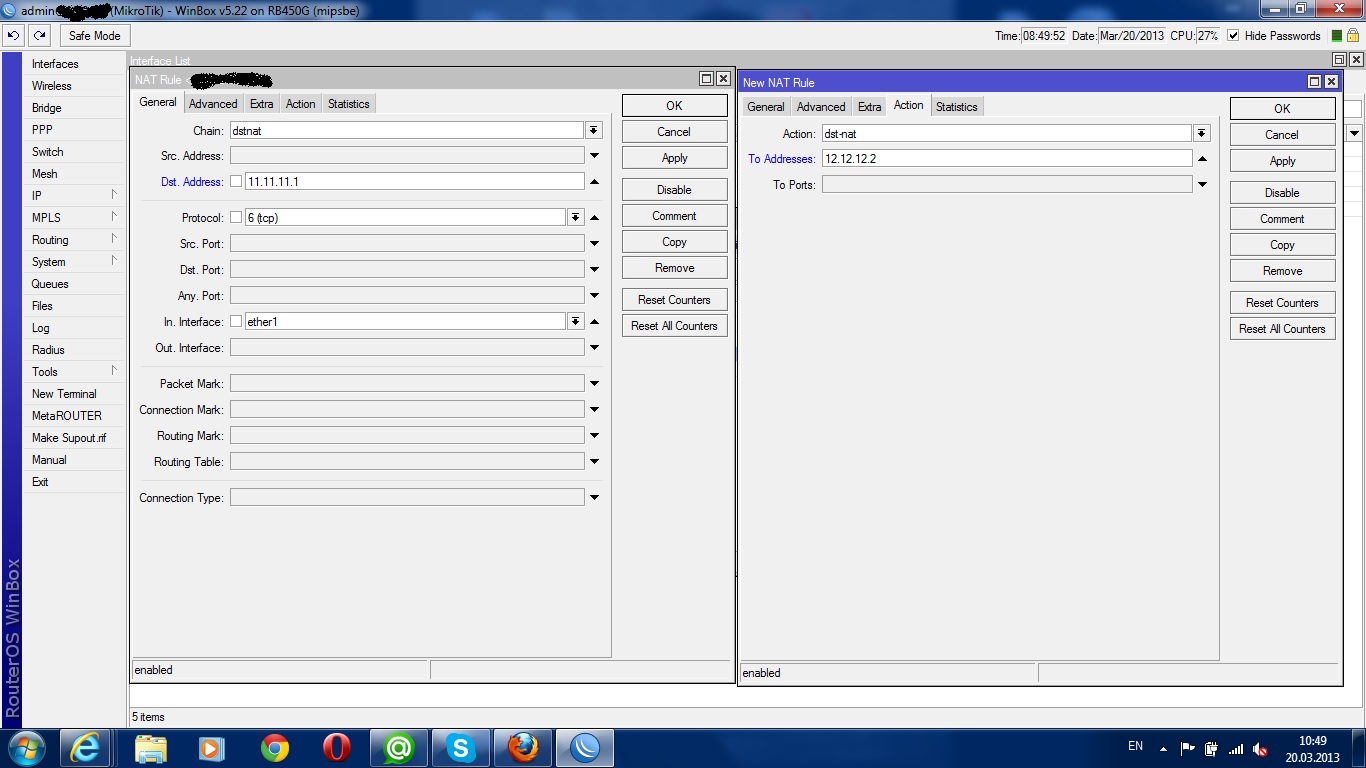The image size is (1366, 768).
Task: Click the Undo arrow icon in WinBox toolbar
Action: (13, 35)
